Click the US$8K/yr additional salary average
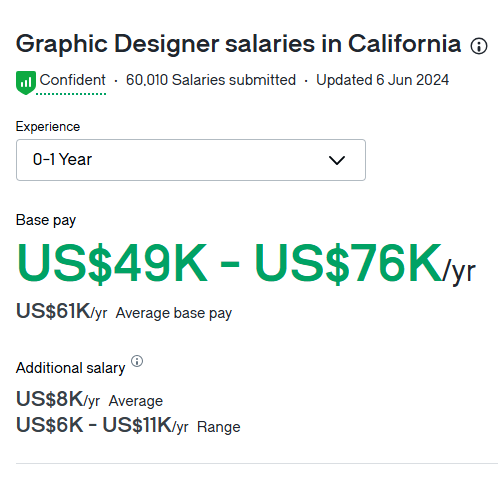The height and width of the screenshot is (494, 498). tap(58, 399)
